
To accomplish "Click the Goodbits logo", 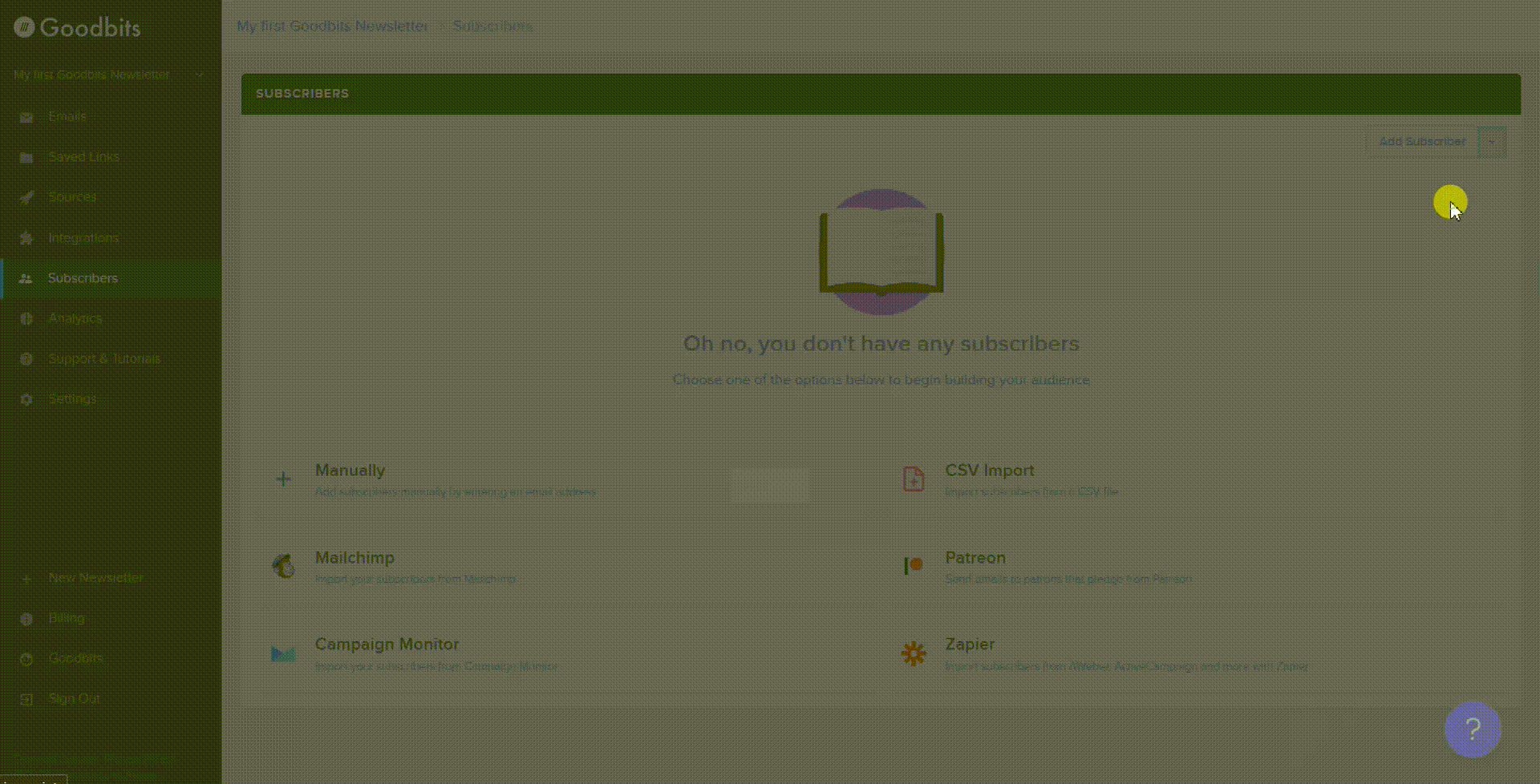I will click(x=77, y=28).
